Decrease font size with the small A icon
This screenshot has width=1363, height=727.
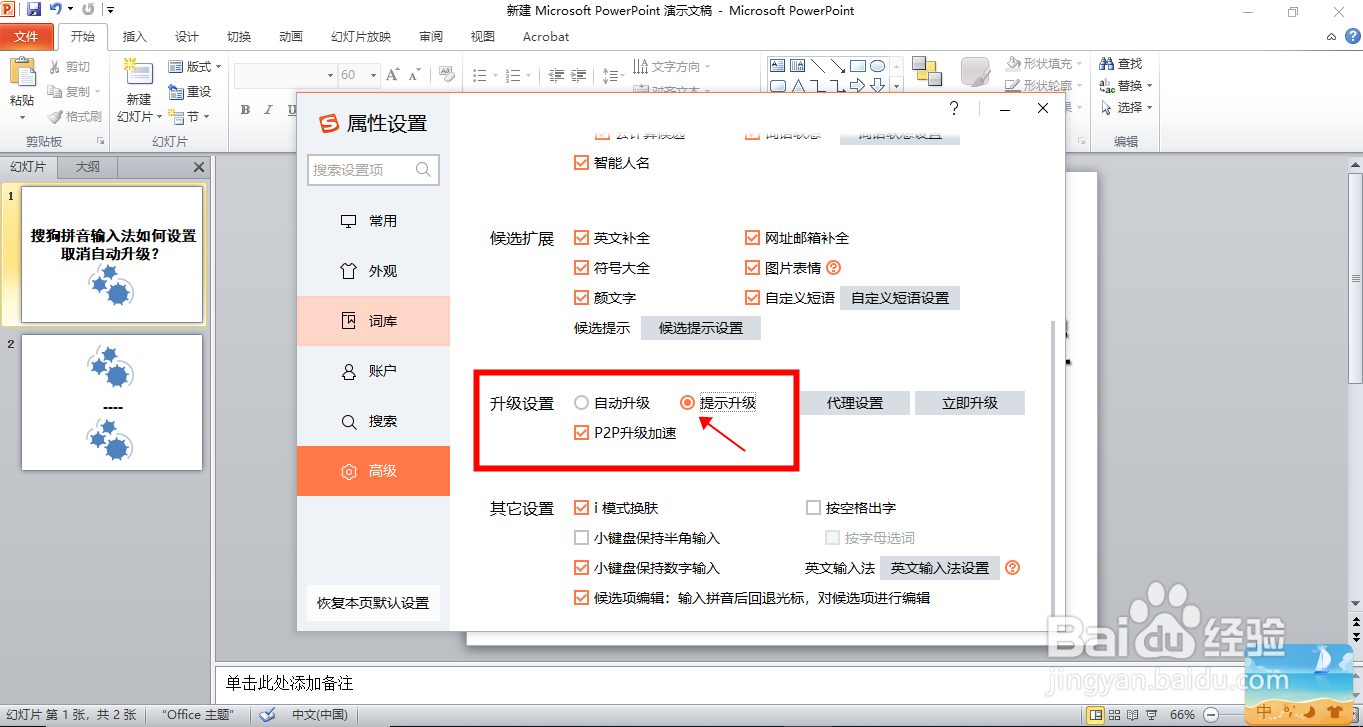pyautogui.click(x=413, y=75)
